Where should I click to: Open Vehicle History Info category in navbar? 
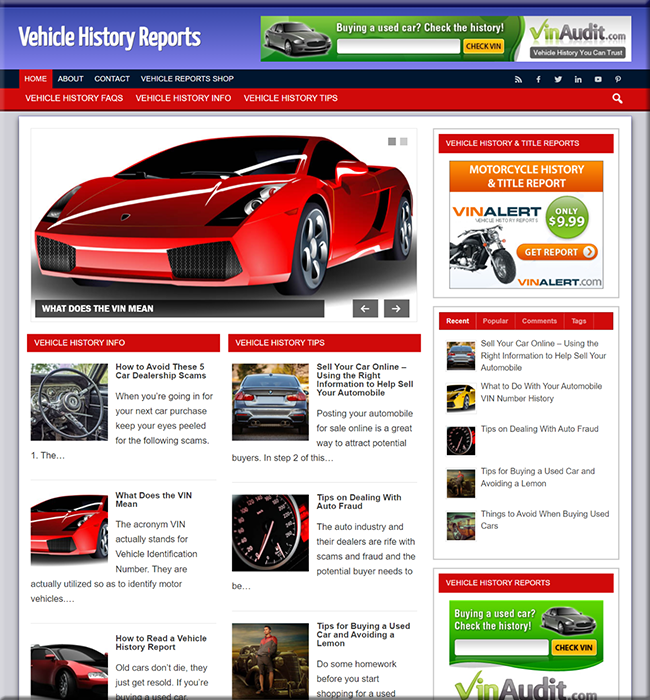(x=183, y=98)
